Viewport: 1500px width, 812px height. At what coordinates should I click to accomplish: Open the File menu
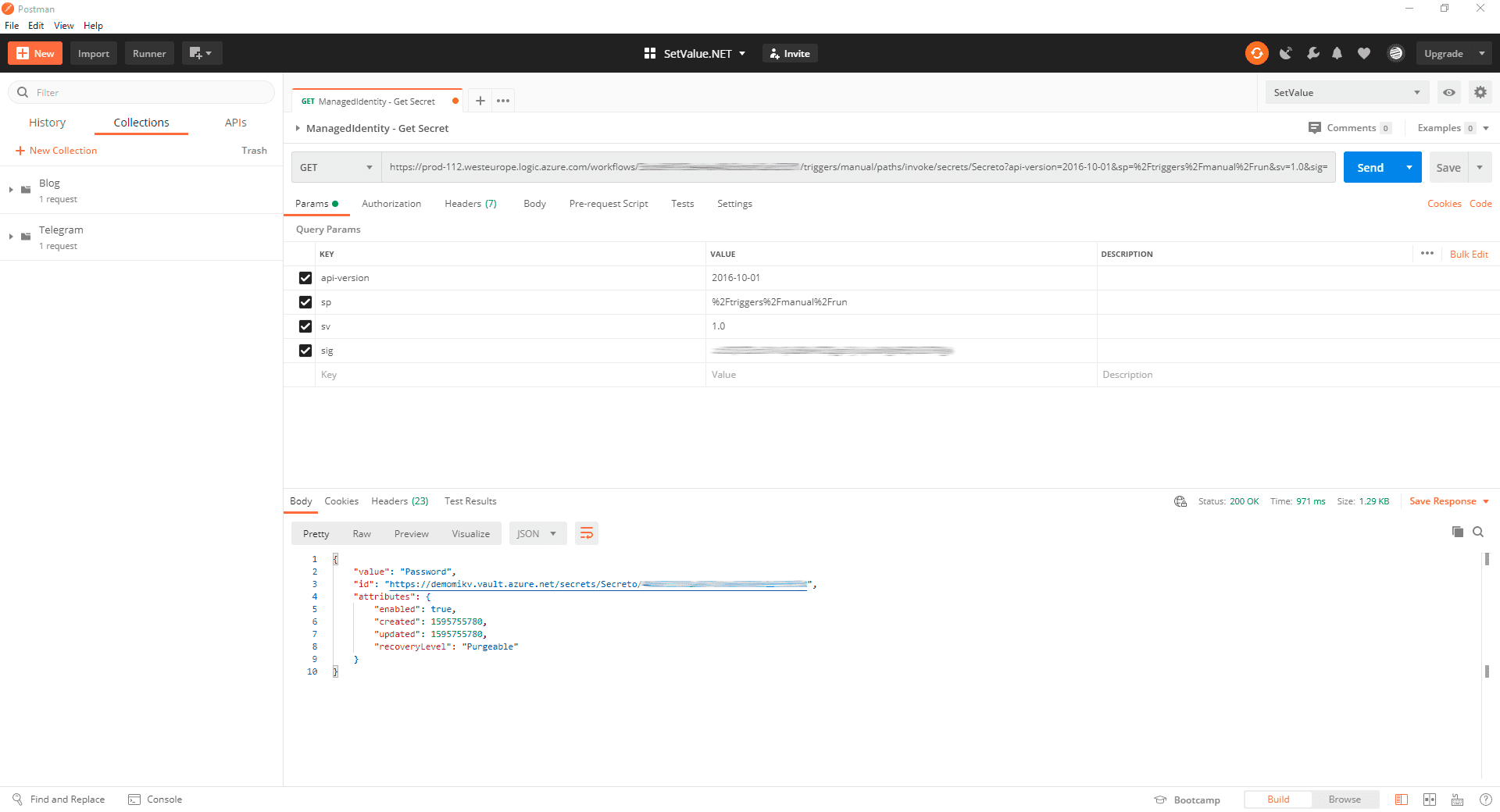pos(12,26)
